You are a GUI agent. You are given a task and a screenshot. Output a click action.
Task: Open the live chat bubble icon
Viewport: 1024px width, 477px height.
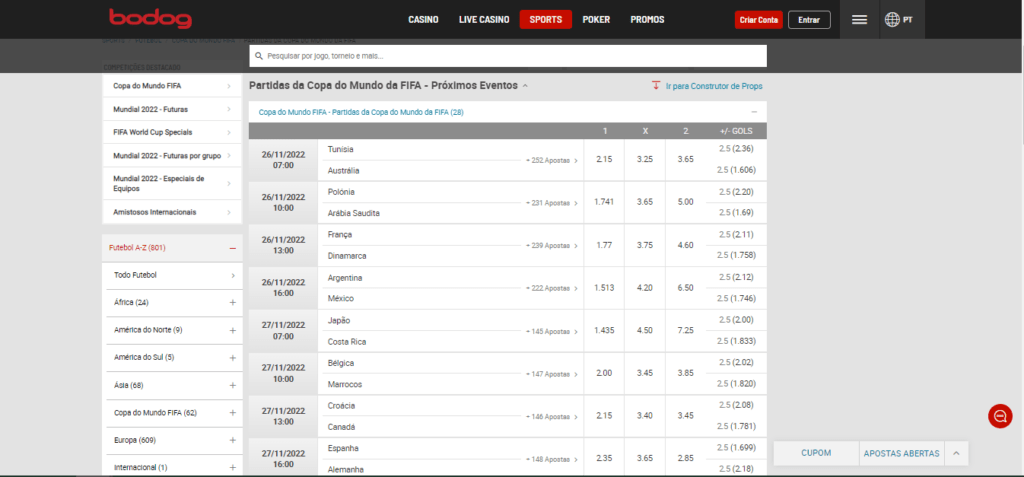[1000, 416]
